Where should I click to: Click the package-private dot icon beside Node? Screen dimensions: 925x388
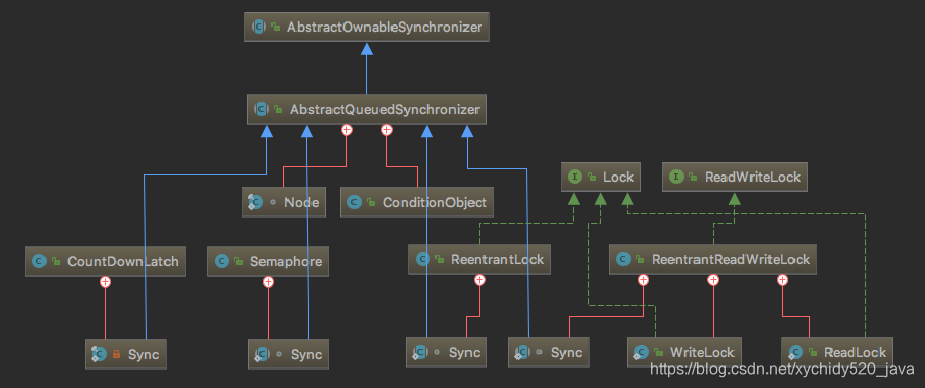click(x=273, y=202)
